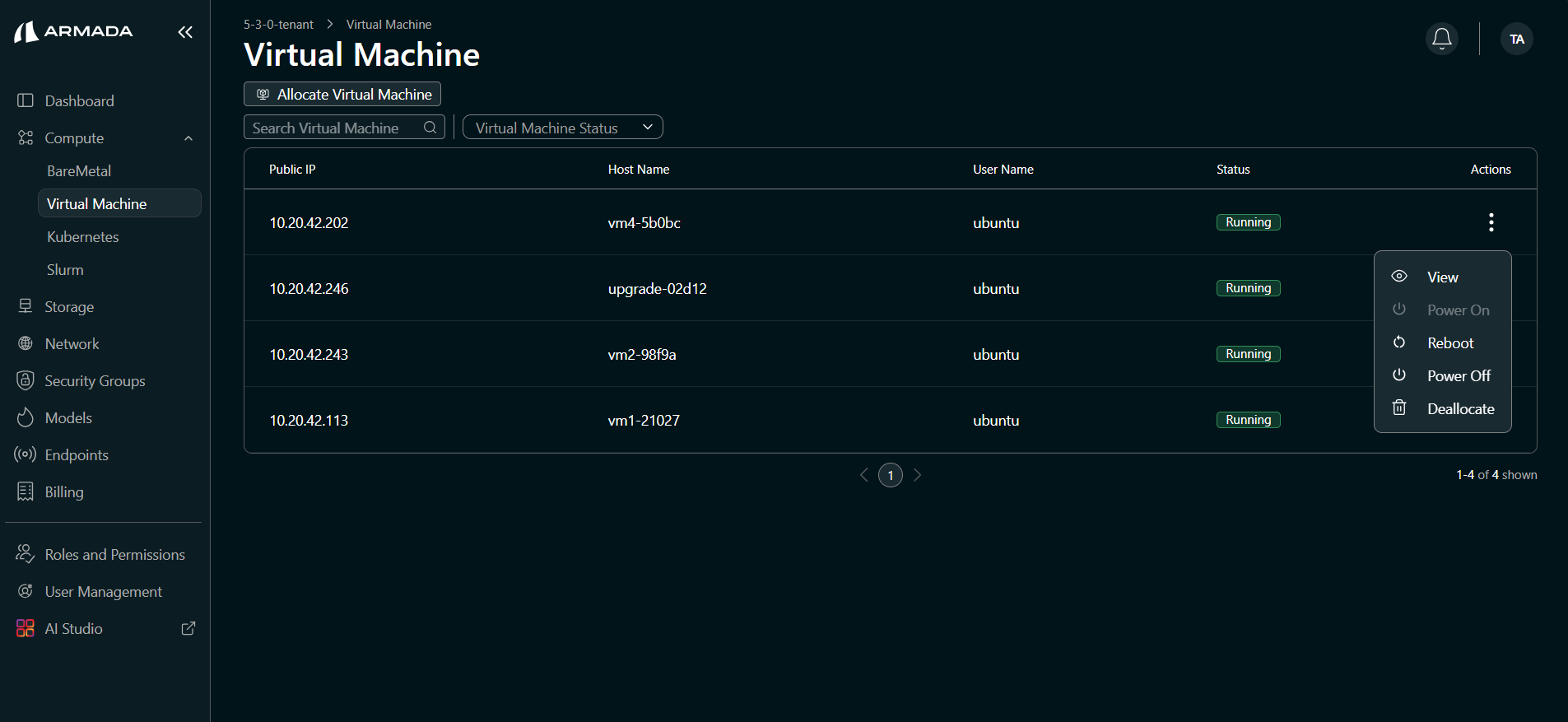Collapse the sidebar with double chevron icon
The height and width of the screenshot is (722, 1568).
click(185, 32)
